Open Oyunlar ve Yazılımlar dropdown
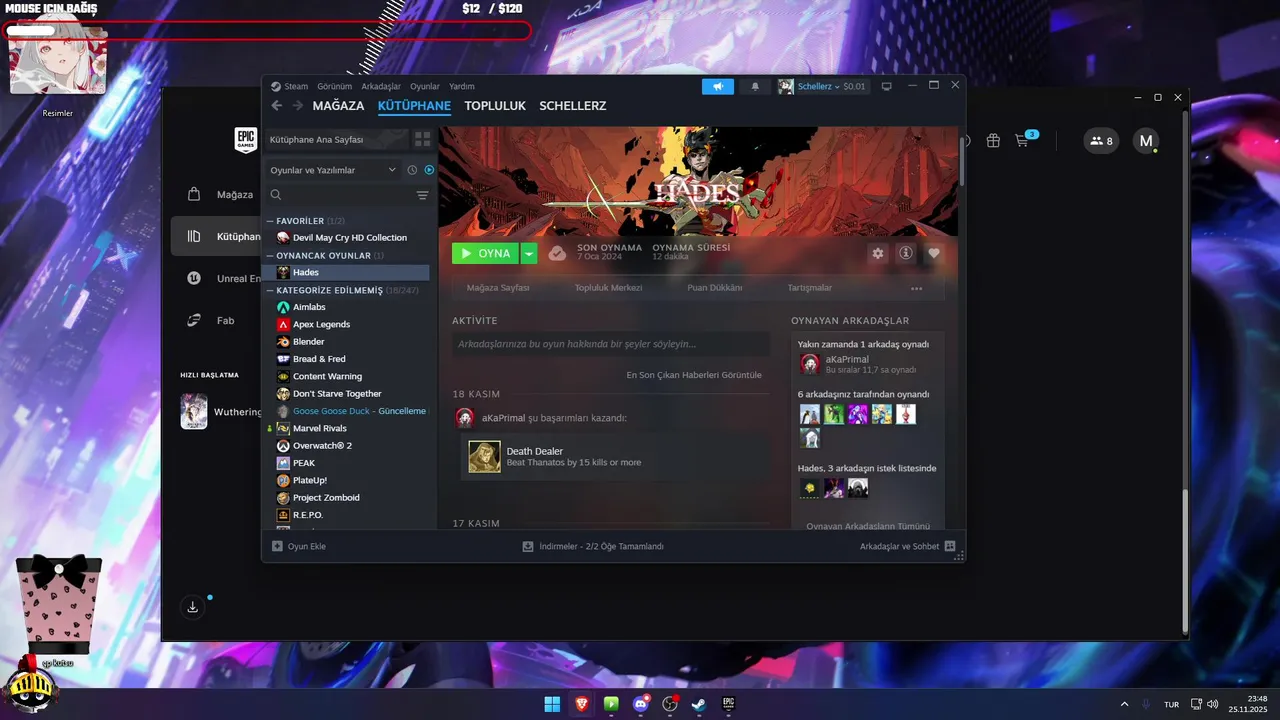The height and width of the screenshot is (720, 1280). (x=332, y=170)
